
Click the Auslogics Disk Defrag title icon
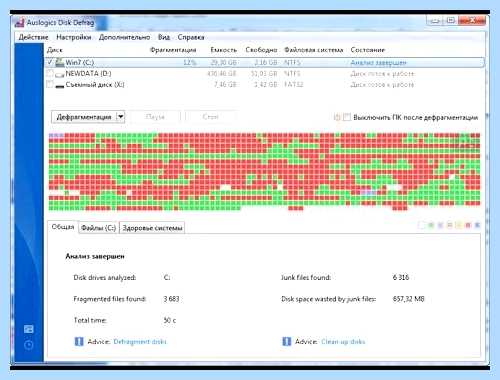coord(19,23)
